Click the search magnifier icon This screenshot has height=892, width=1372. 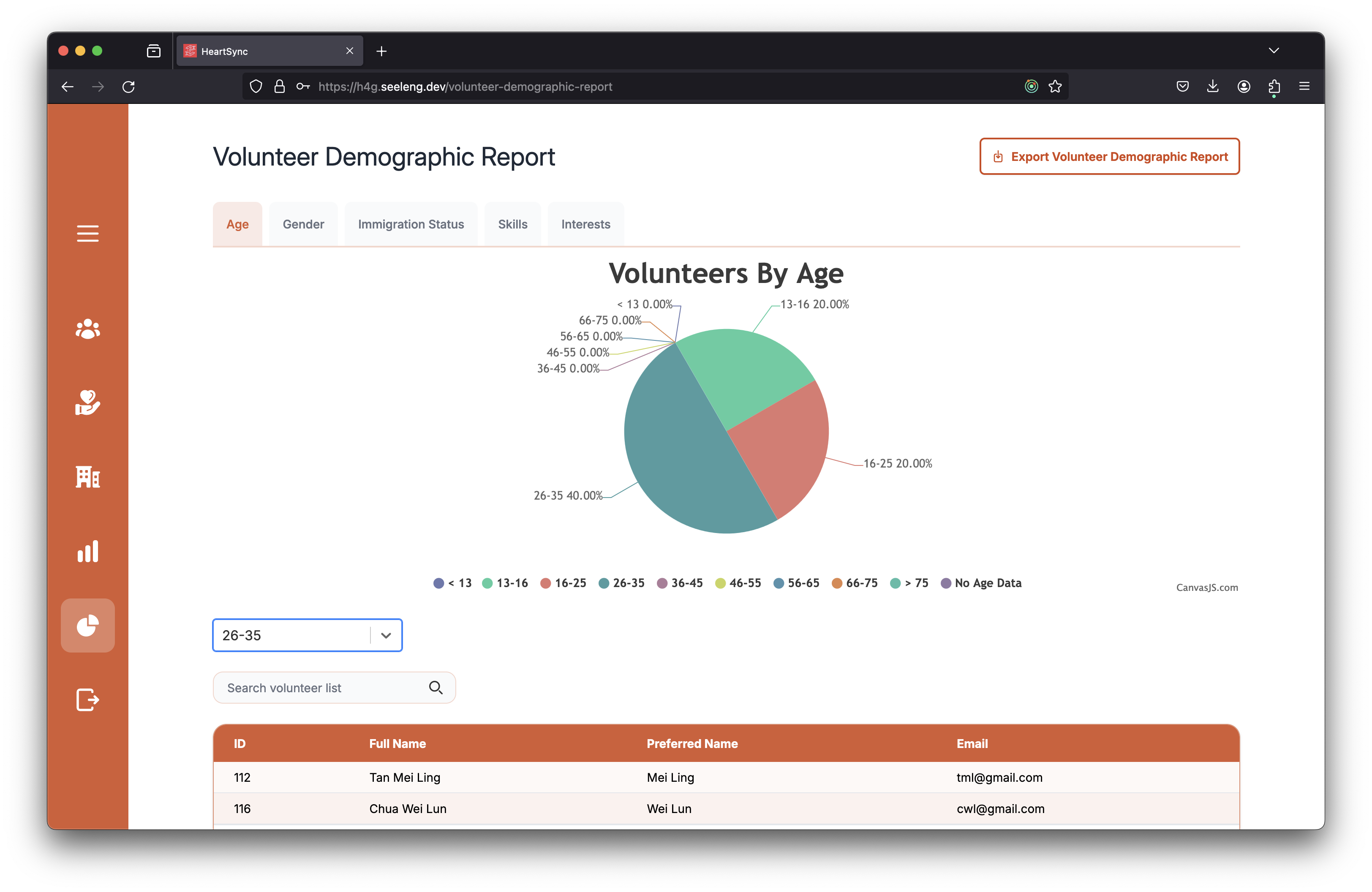point(435,688)
